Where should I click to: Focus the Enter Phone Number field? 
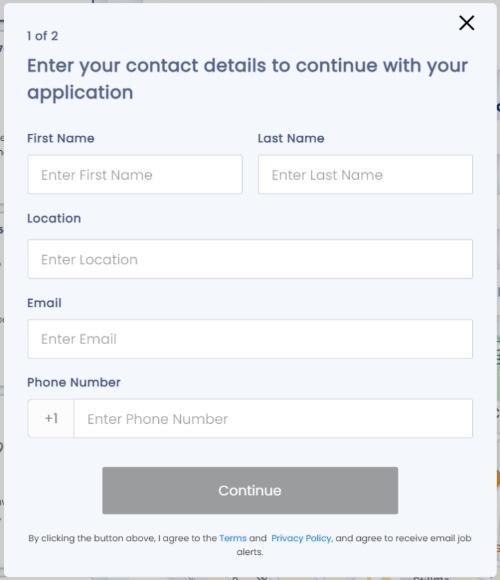tap(273, 418)
